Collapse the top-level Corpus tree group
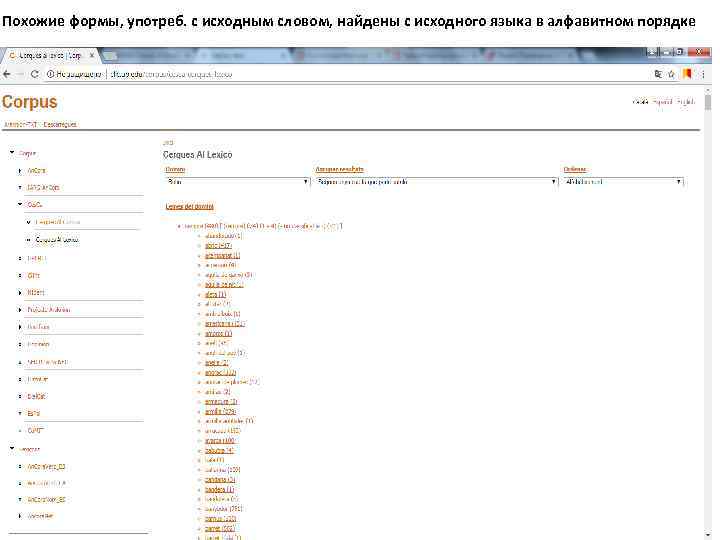This screenshot has height=540, width=720. tap(12, 153)
